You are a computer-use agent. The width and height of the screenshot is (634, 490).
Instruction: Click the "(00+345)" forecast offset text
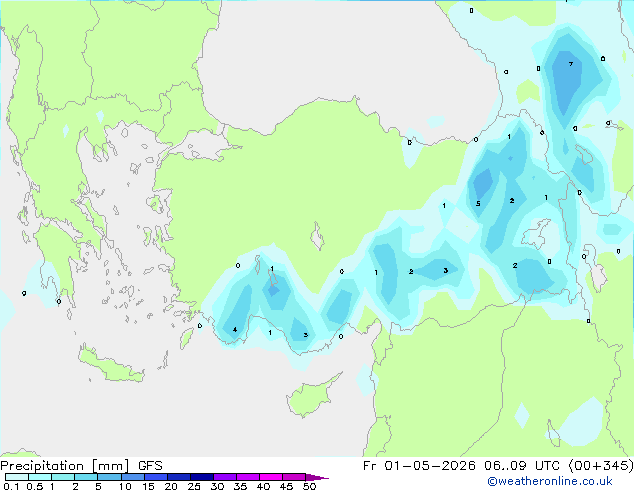[x=601, y=466]
